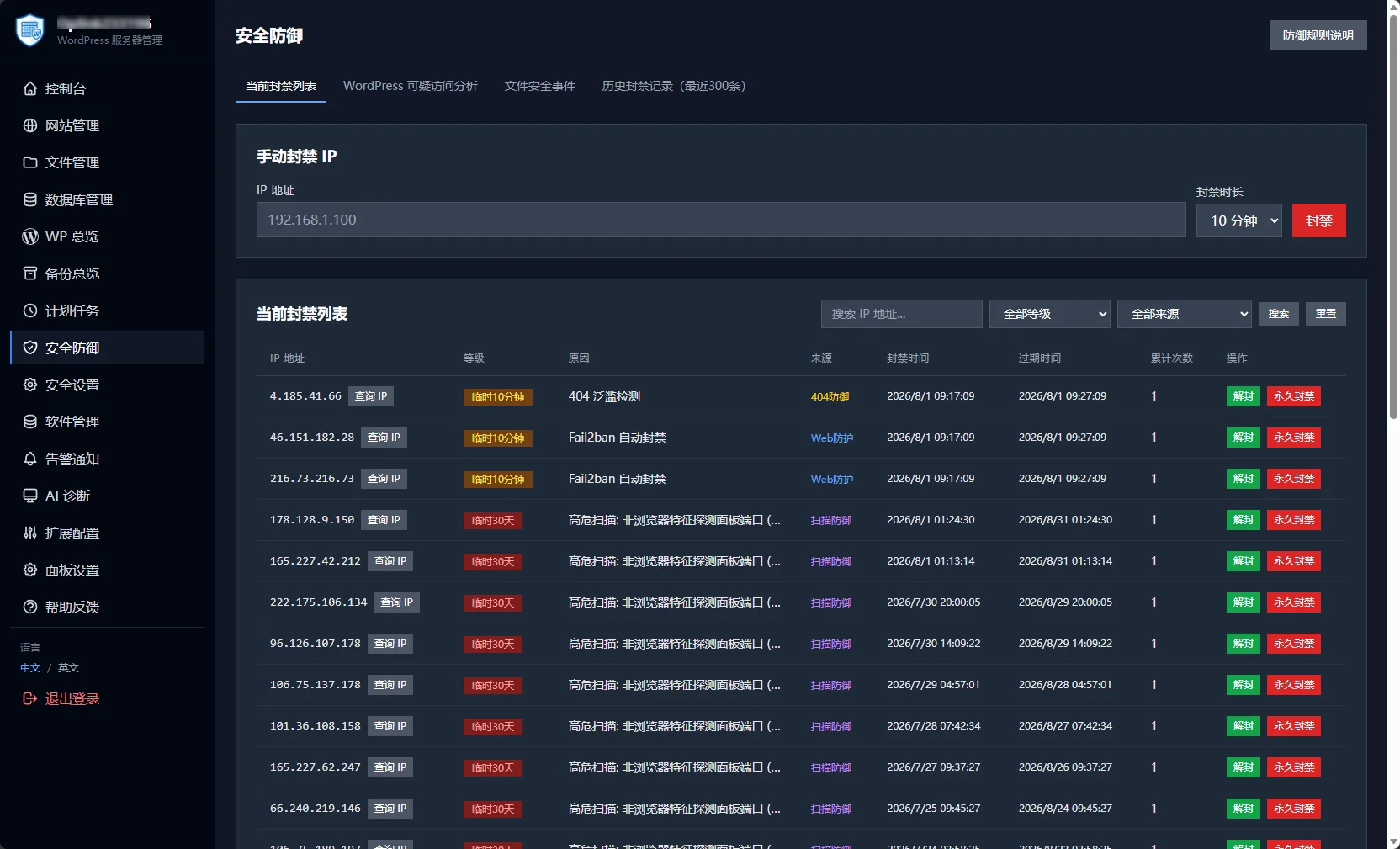
Task: Open the AI 诊断 monitor icon
Action: pyautogui.click(x=30, y=496)
